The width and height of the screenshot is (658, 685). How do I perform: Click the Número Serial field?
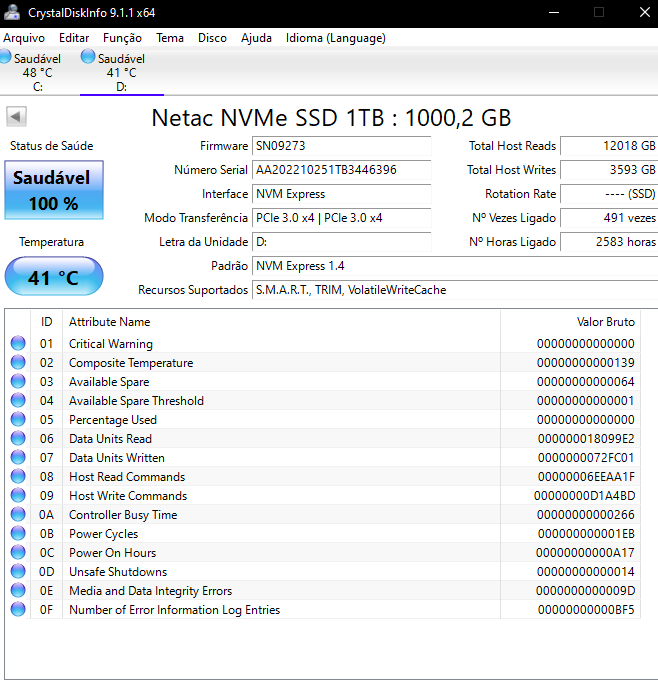pyautogui.click(x=342, y=170)
